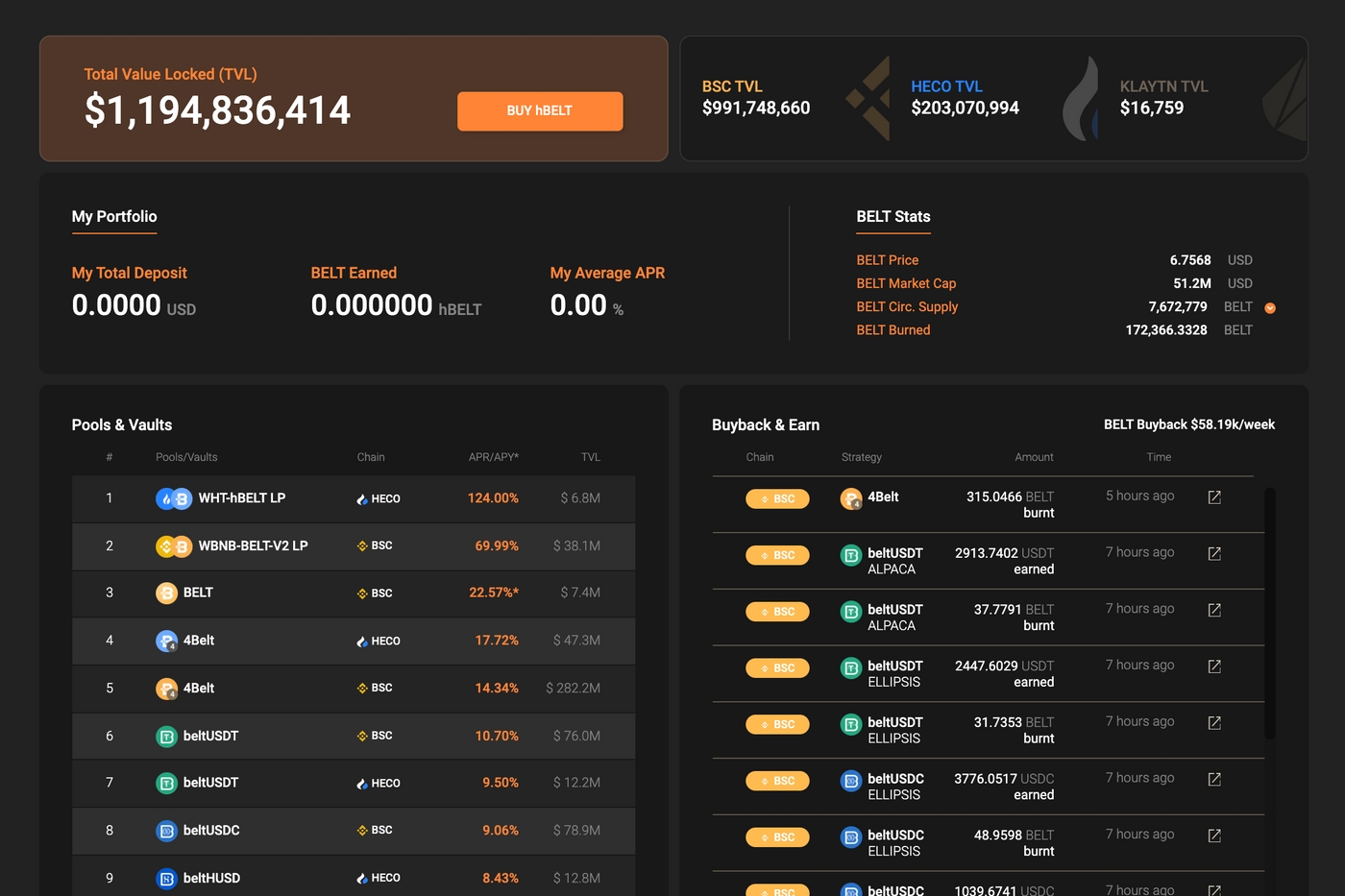Screen dimensions: 1345x896
Task: Click the beltUSDT icon in the 9.50% row
Action: coord(166,784)
